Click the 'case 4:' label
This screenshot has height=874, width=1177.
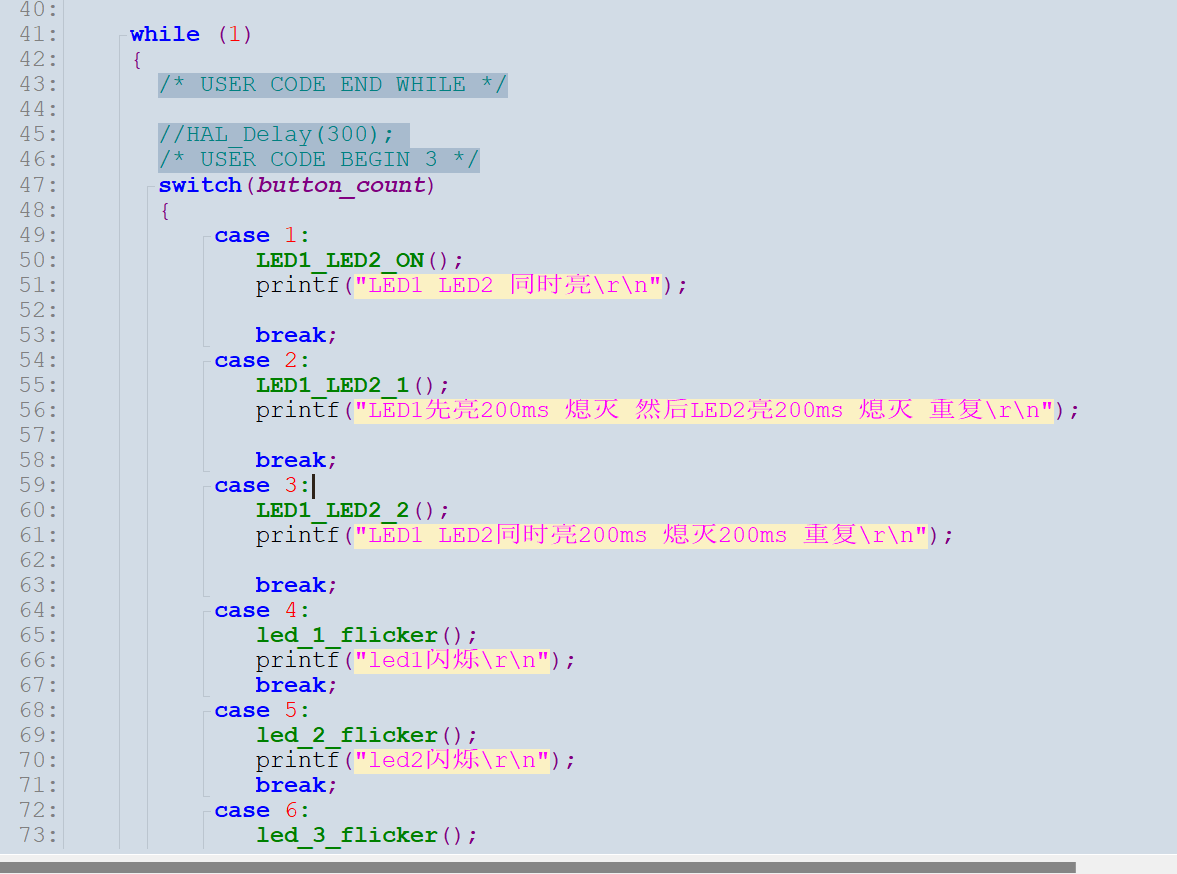pyautogui.click(x=262, y=610)
